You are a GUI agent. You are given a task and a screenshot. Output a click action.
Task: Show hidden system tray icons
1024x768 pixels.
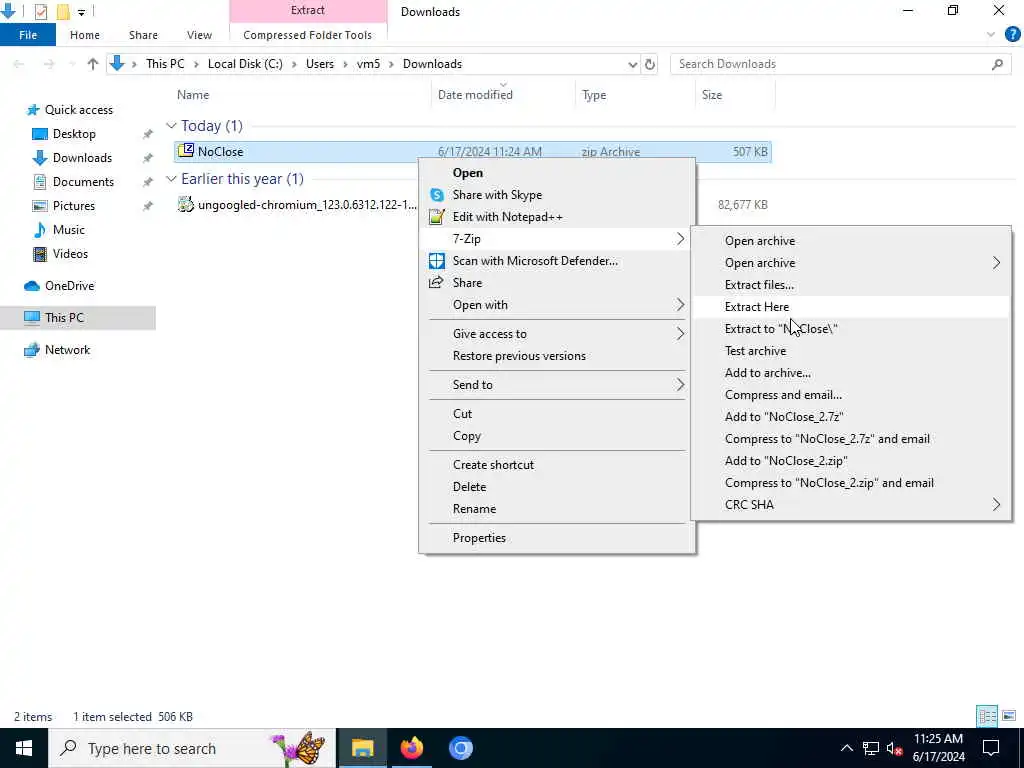point(846,748)
